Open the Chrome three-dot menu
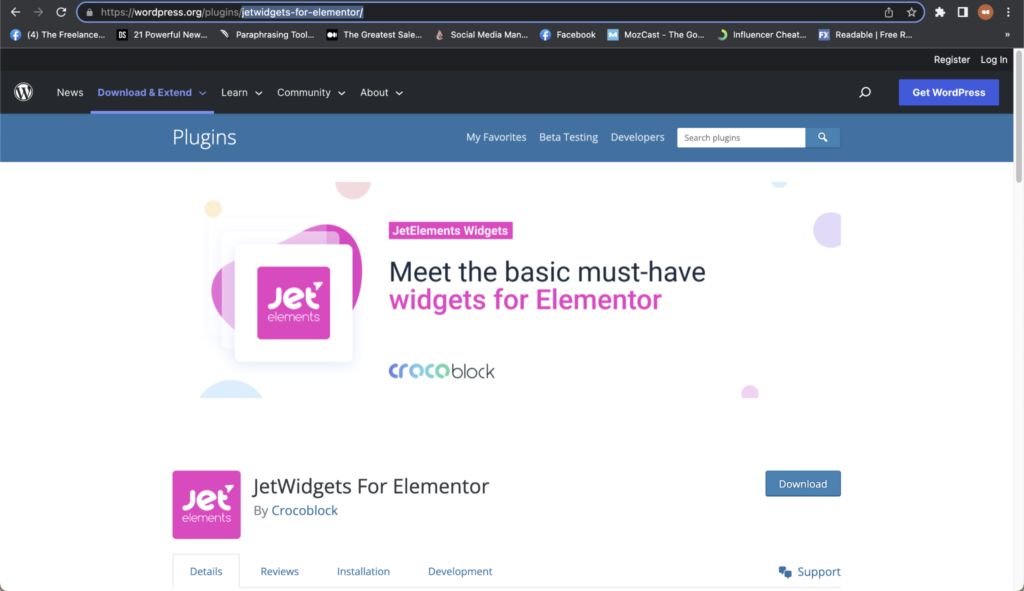The height and width of the screenshot is (591, 1024). [1008, 12]
